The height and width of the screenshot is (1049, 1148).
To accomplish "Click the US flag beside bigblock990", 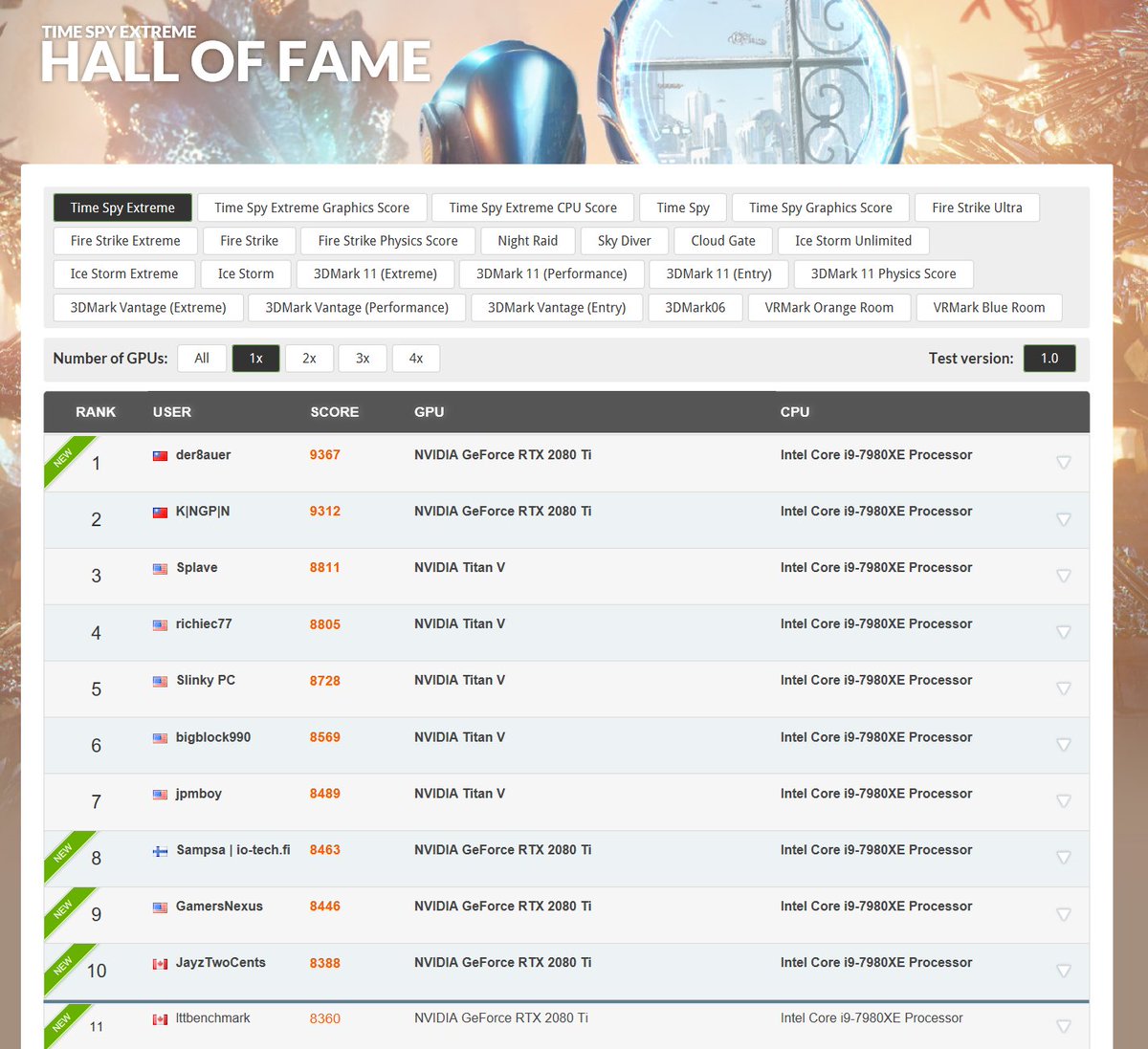I will coord(161,738).
